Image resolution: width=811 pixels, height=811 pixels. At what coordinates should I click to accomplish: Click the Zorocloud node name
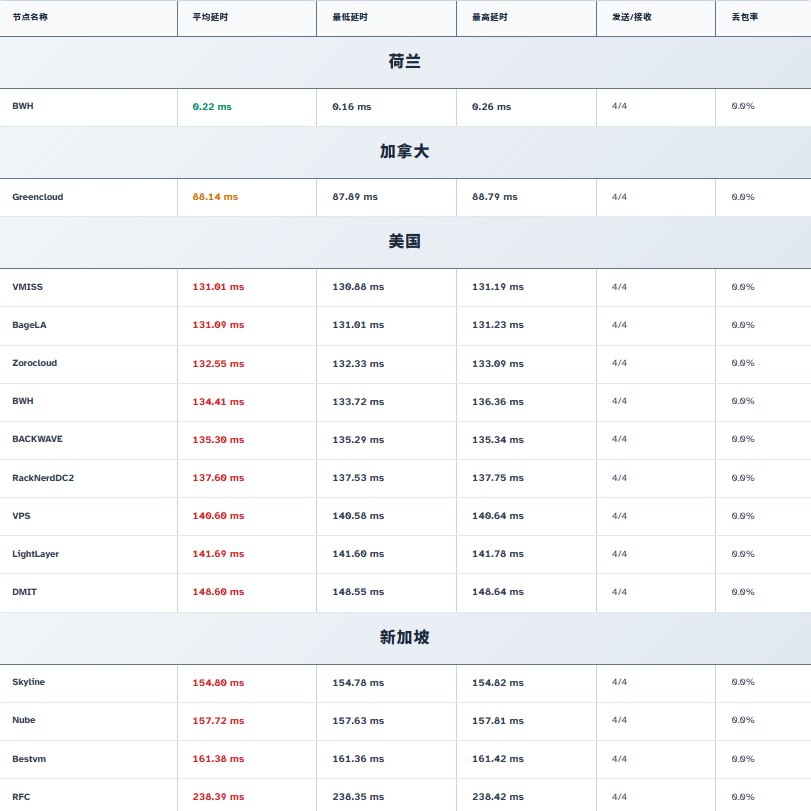coord(35,363)
